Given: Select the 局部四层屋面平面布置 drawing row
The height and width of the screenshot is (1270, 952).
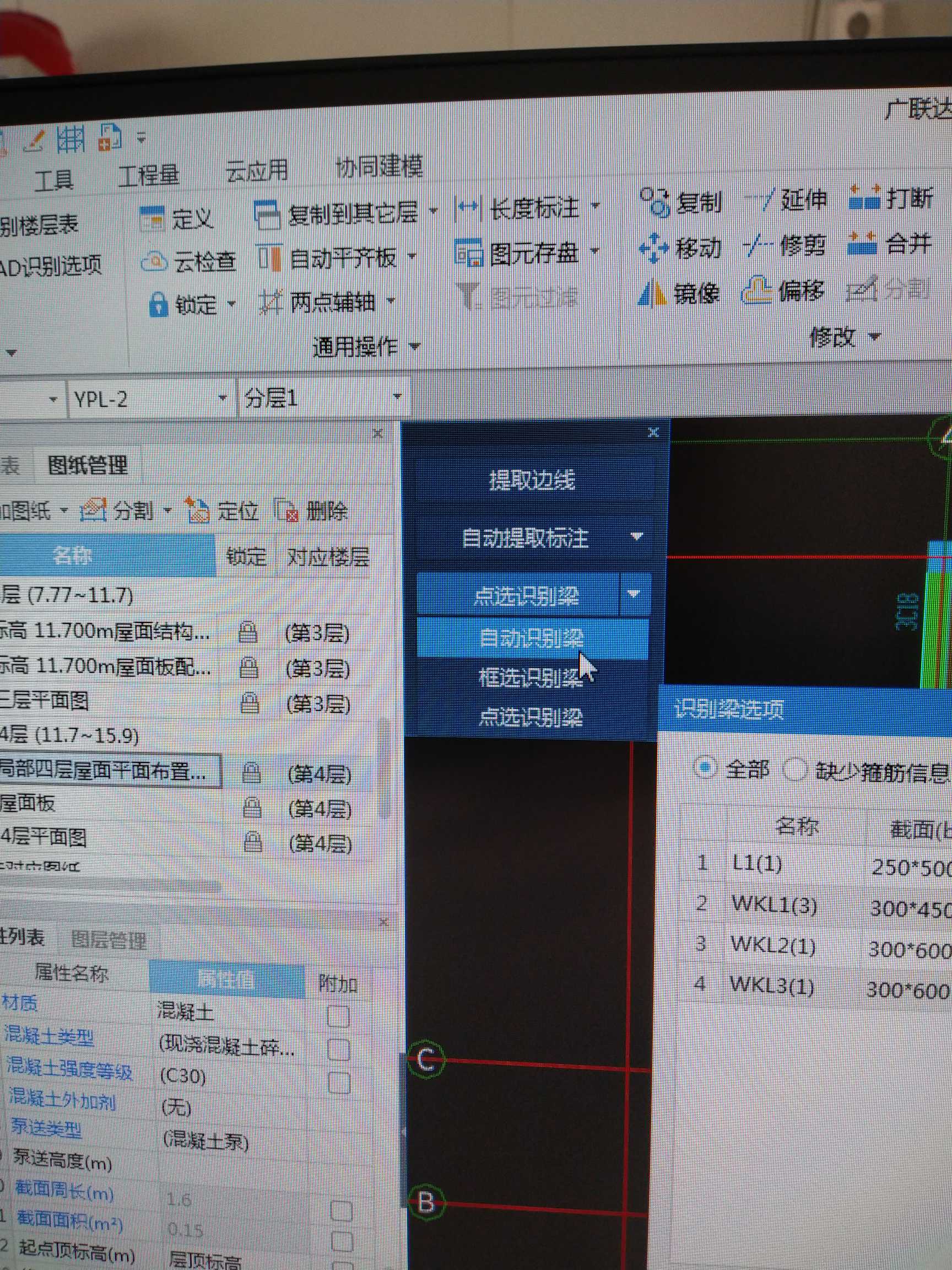Looking at the screenshot, I should (111, 771).
